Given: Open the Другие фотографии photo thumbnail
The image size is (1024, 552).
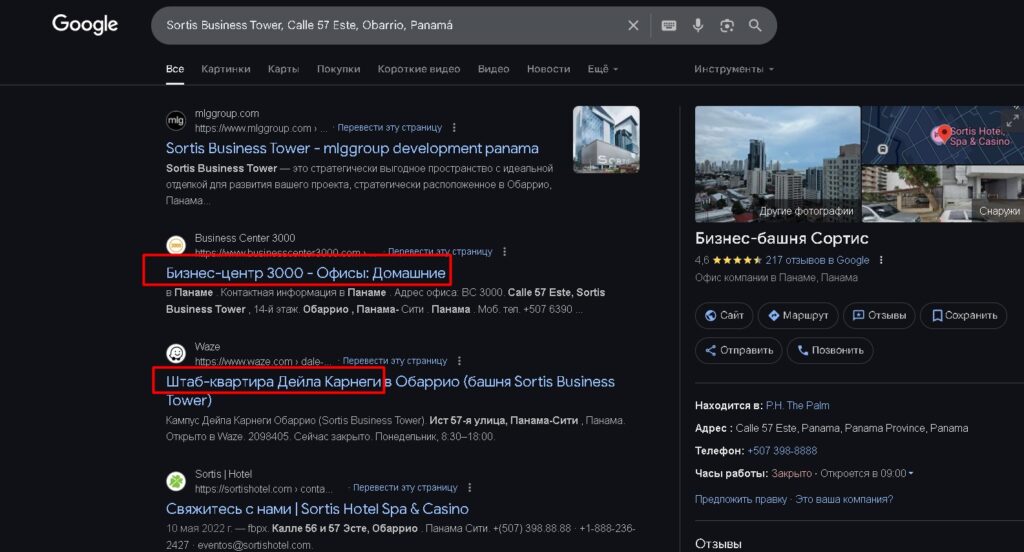Looking at the screenshot, I should tap(777, 164).
